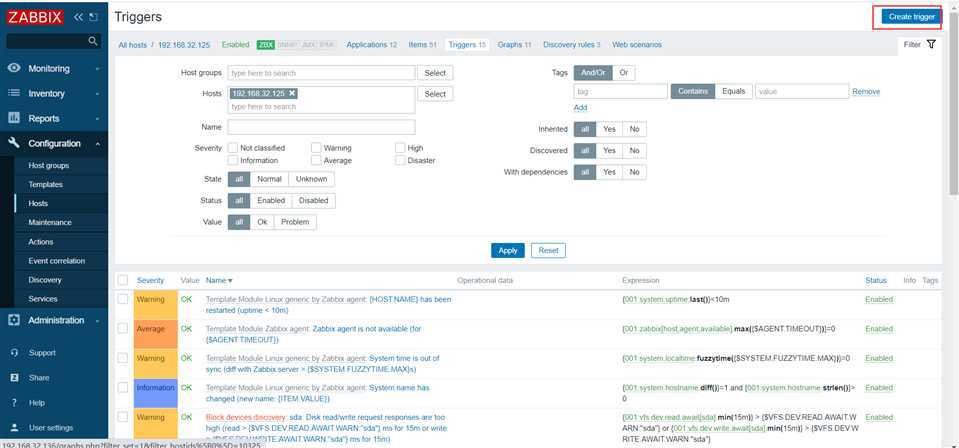Click the Add tag link

click(580, 108)
